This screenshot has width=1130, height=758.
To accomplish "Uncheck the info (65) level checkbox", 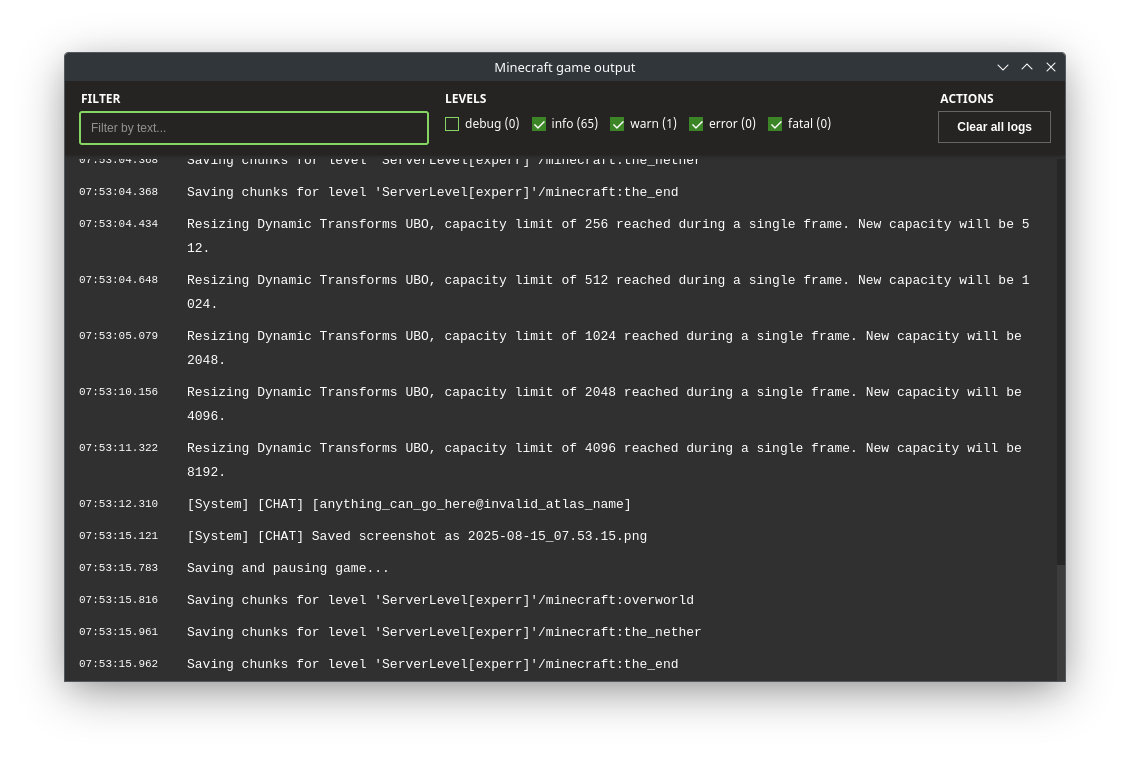I will coord(539,124).
